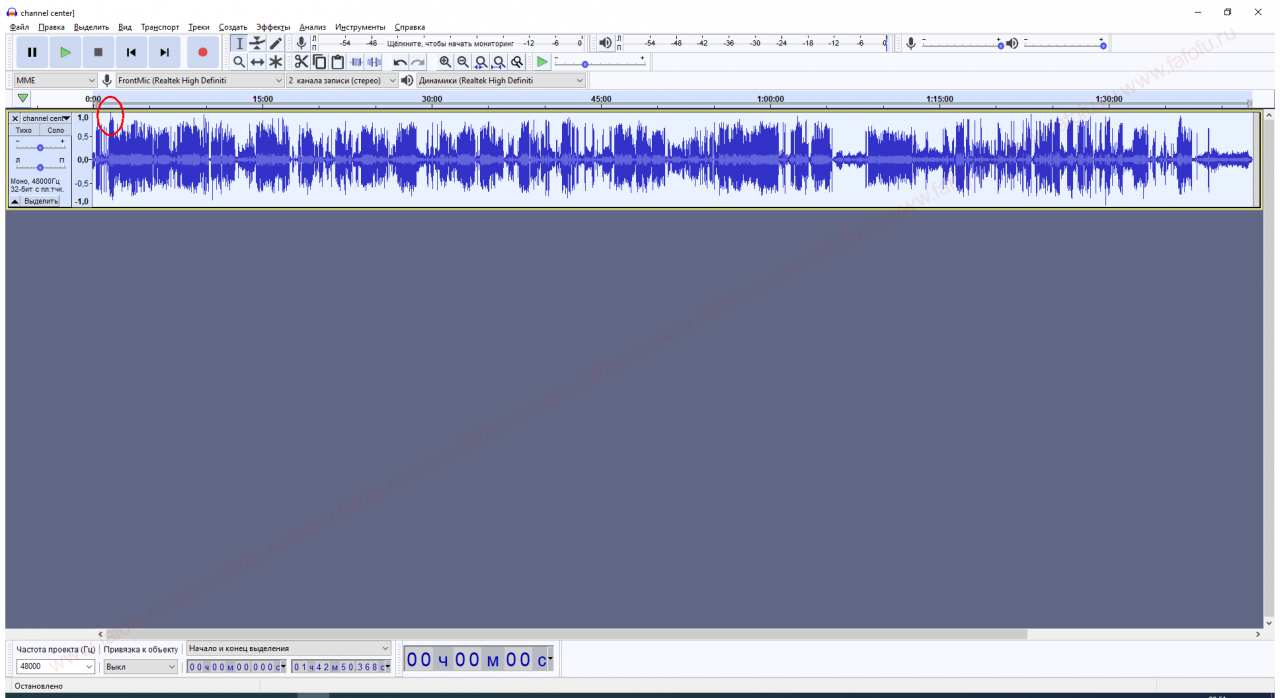Undo the last action with the Undo arrow
Viewport: 1280px width, 698px height.
[400, 62]
